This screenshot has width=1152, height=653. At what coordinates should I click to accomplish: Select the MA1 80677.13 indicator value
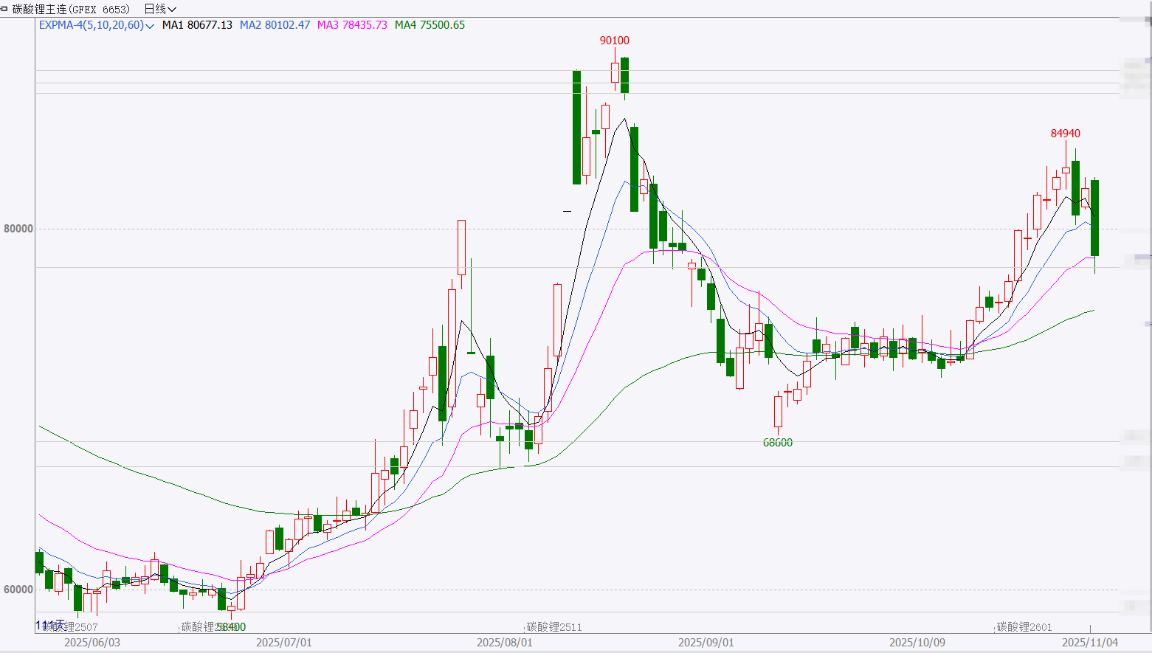(x=197, y=25)
